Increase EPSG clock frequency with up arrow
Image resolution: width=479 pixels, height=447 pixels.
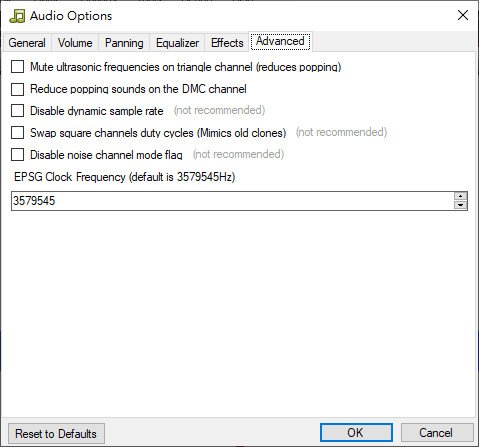pos(460,196)
